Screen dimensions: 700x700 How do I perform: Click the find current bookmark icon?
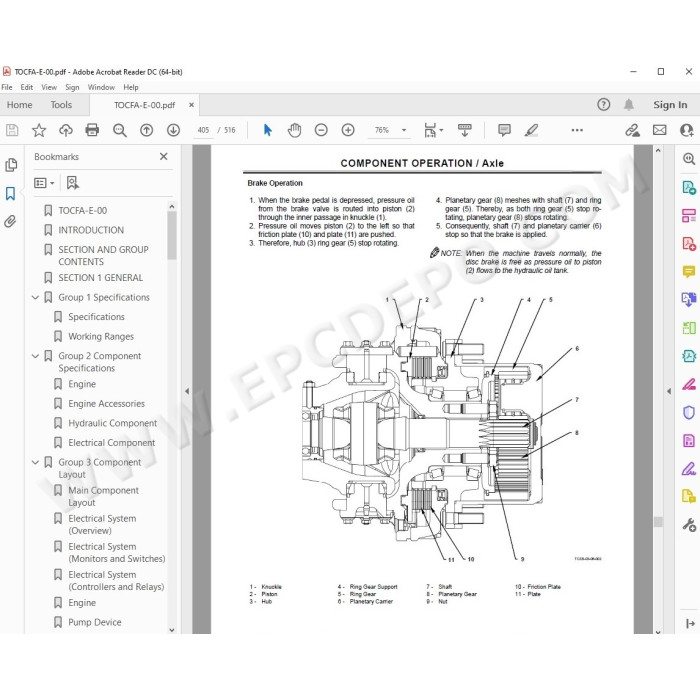73,183
